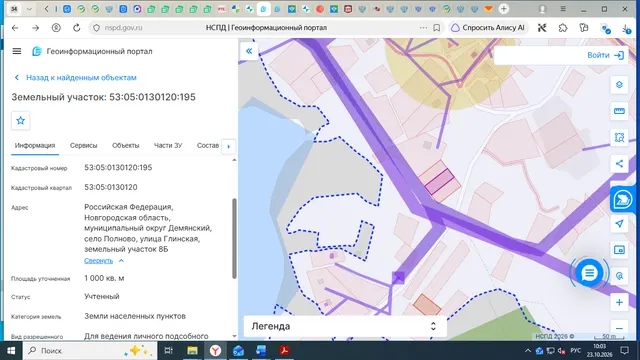Show more tabs with right arrow
Viewport: 640px width, 360px height.
[x=229, y=147]
